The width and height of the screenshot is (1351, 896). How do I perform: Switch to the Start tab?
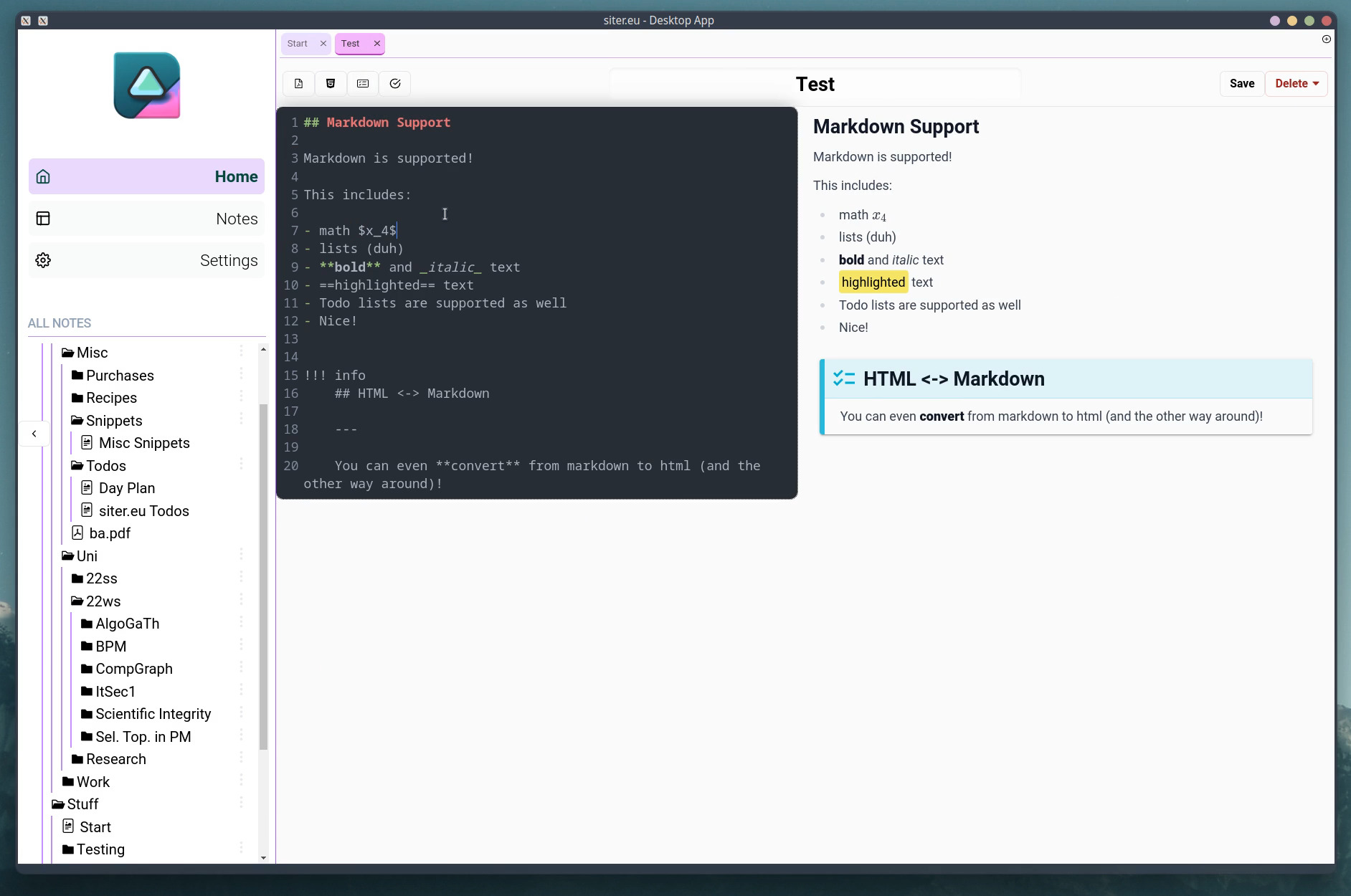click(296, 43)
